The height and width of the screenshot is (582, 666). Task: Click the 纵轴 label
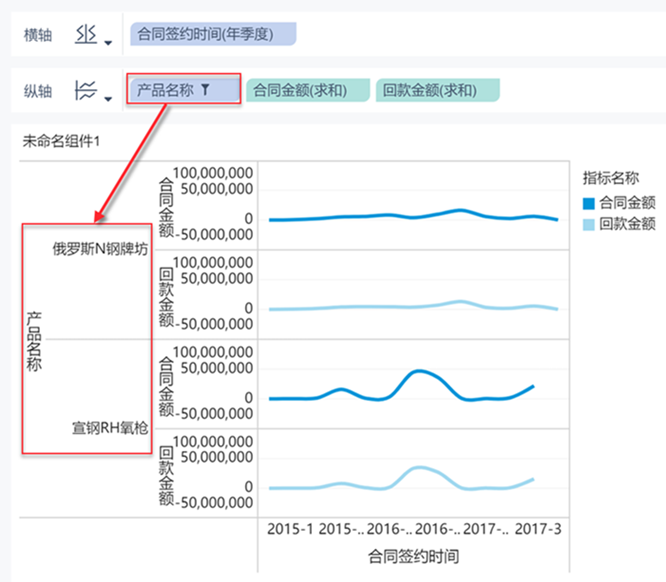(38, 91)
